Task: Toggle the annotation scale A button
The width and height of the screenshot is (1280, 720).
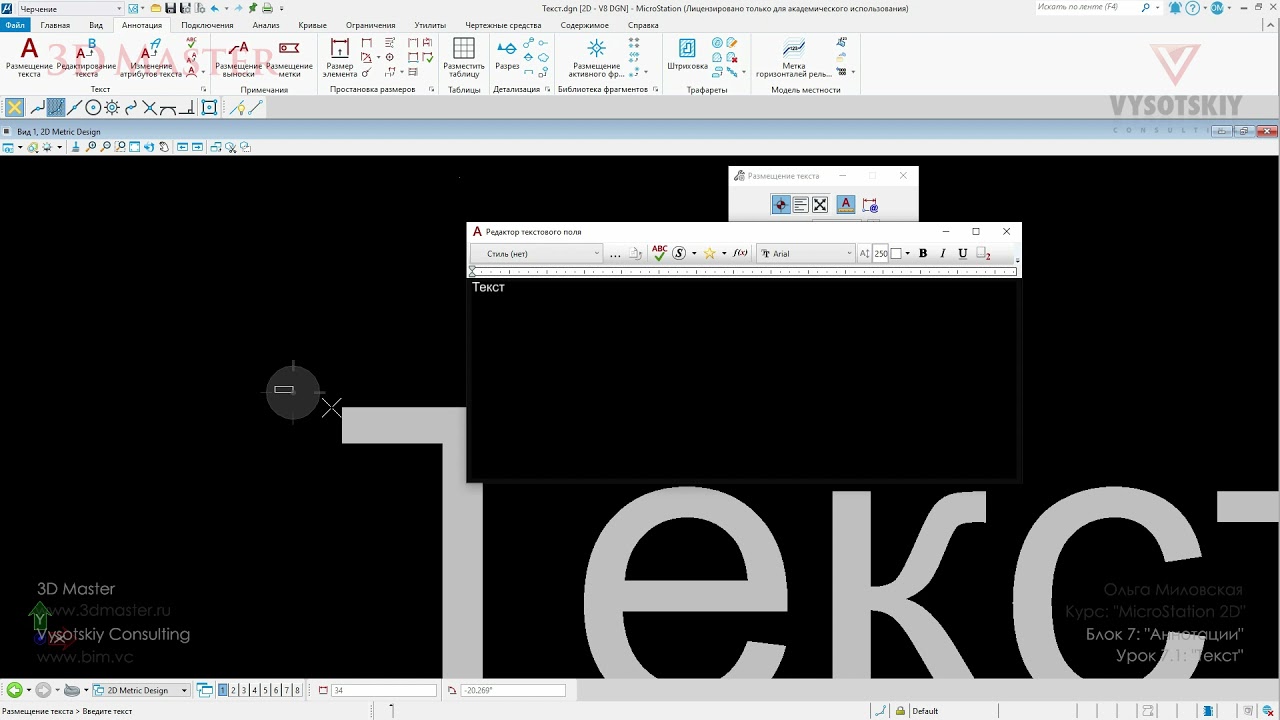Action: pos(845,204)
